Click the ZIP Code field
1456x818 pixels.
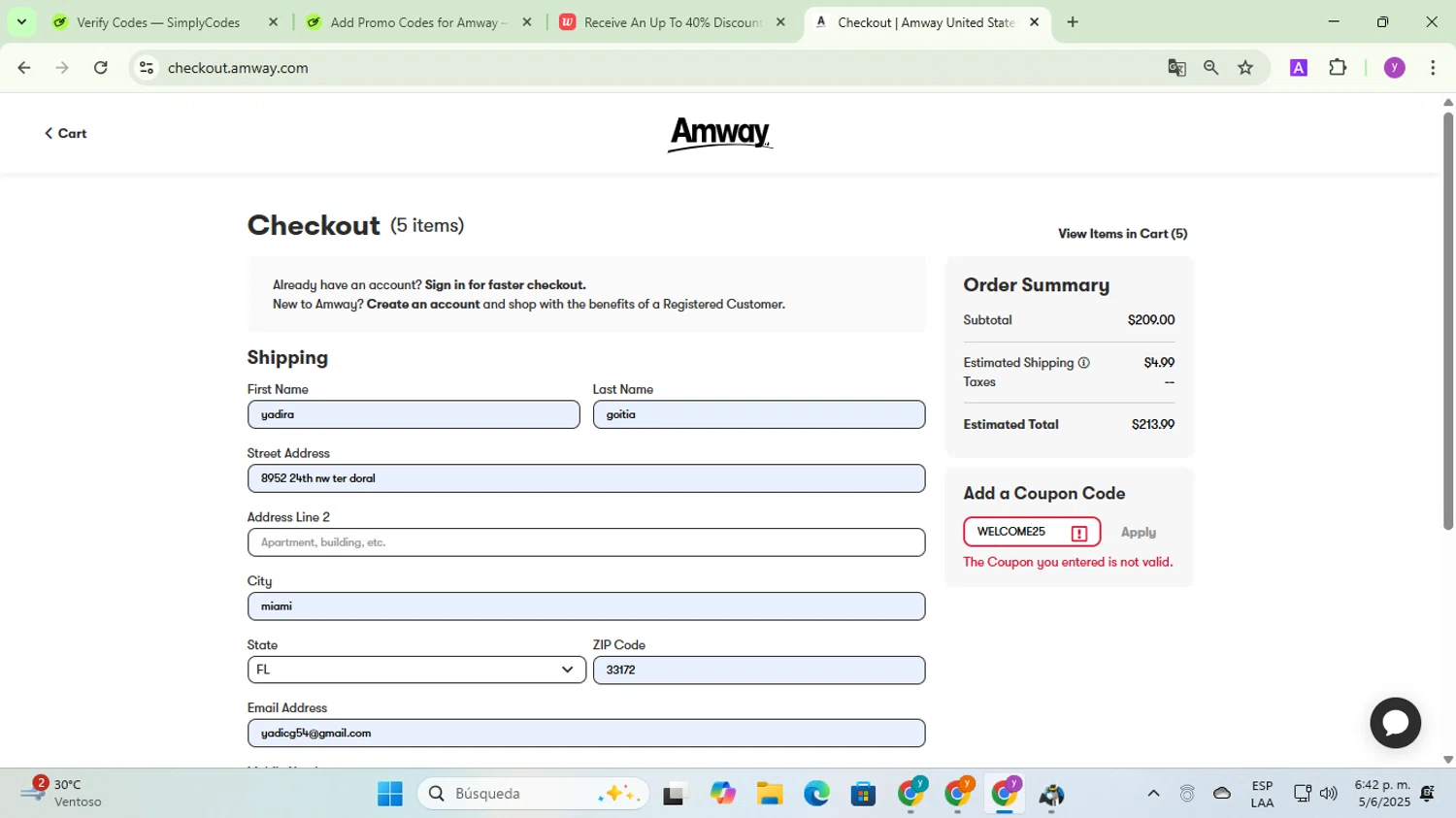(x=759, y=671)
